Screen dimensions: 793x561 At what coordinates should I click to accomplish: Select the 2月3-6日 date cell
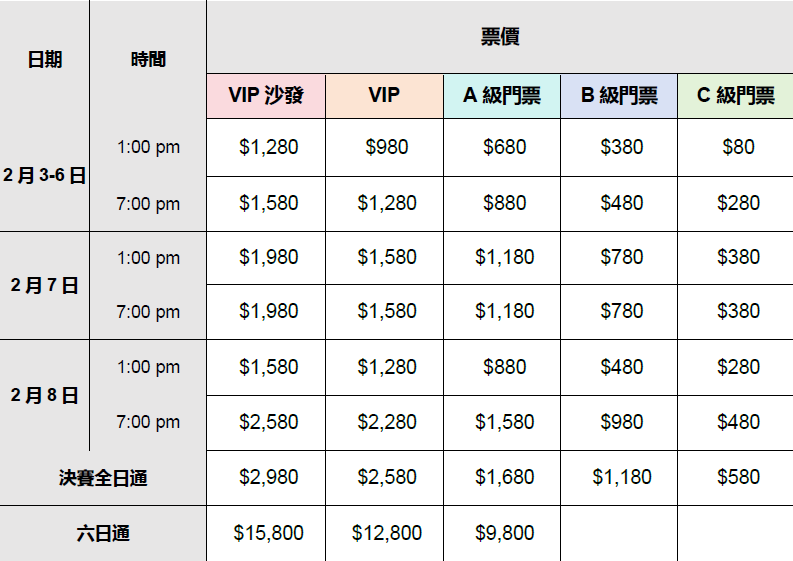[45, 175]
